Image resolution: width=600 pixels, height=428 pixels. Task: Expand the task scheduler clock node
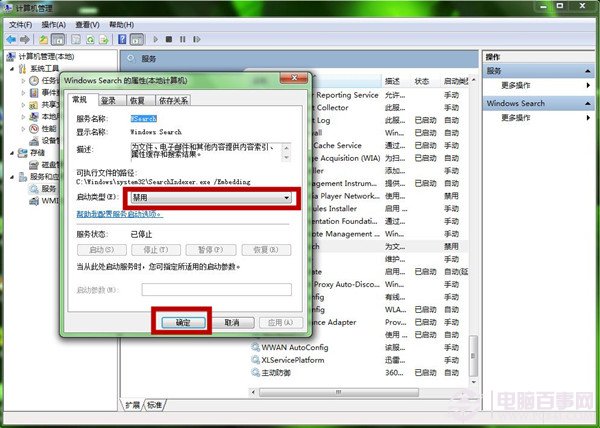coord(23,81)
